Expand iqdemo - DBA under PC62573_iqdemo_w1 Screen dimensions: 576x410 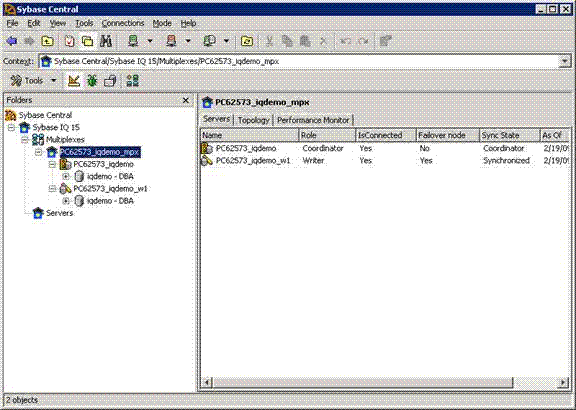coord(66,201)
